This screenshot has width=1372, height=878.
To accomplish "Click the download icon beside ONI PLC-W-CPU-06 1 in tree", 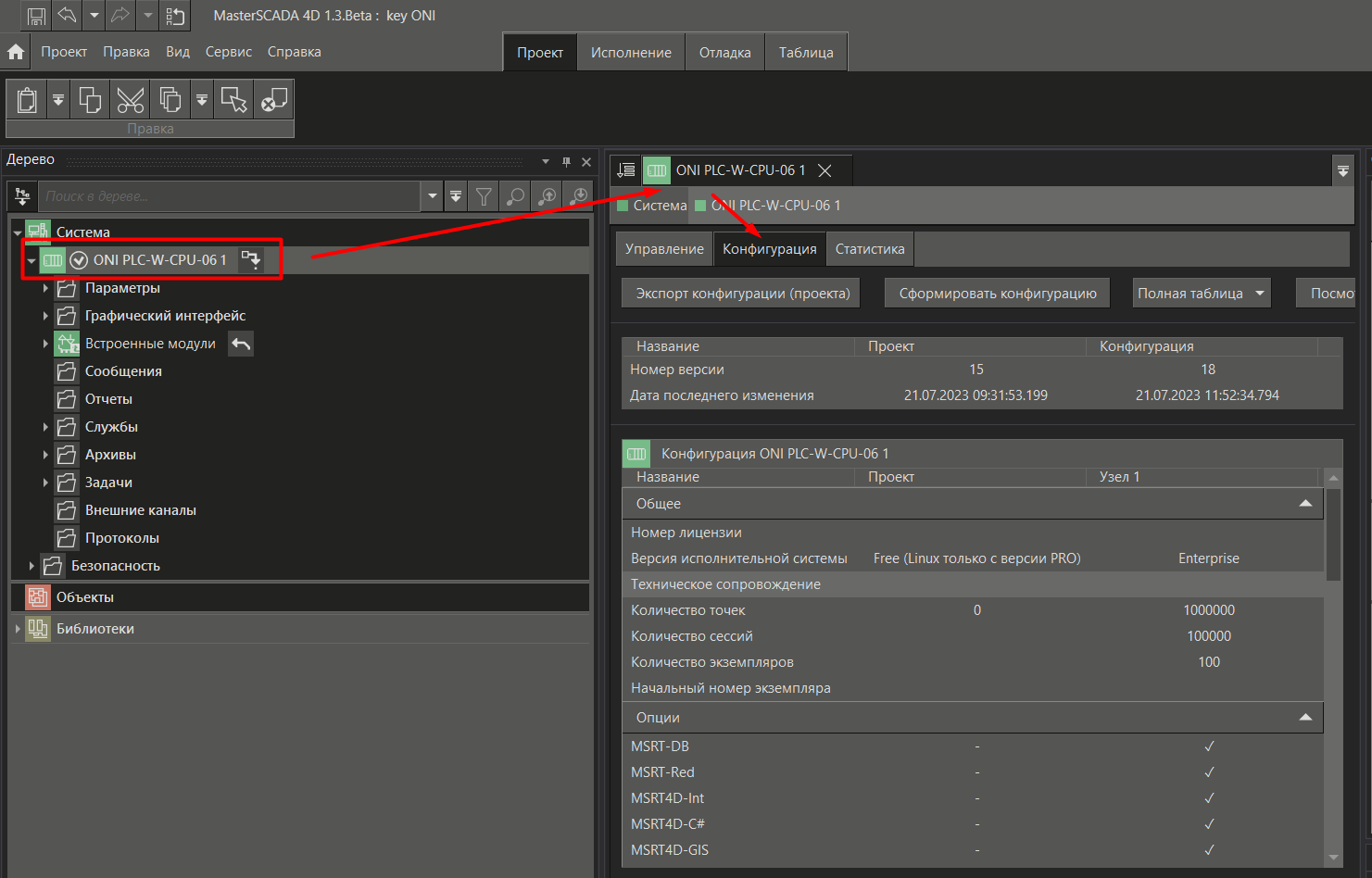I will (x=251, y=260).
